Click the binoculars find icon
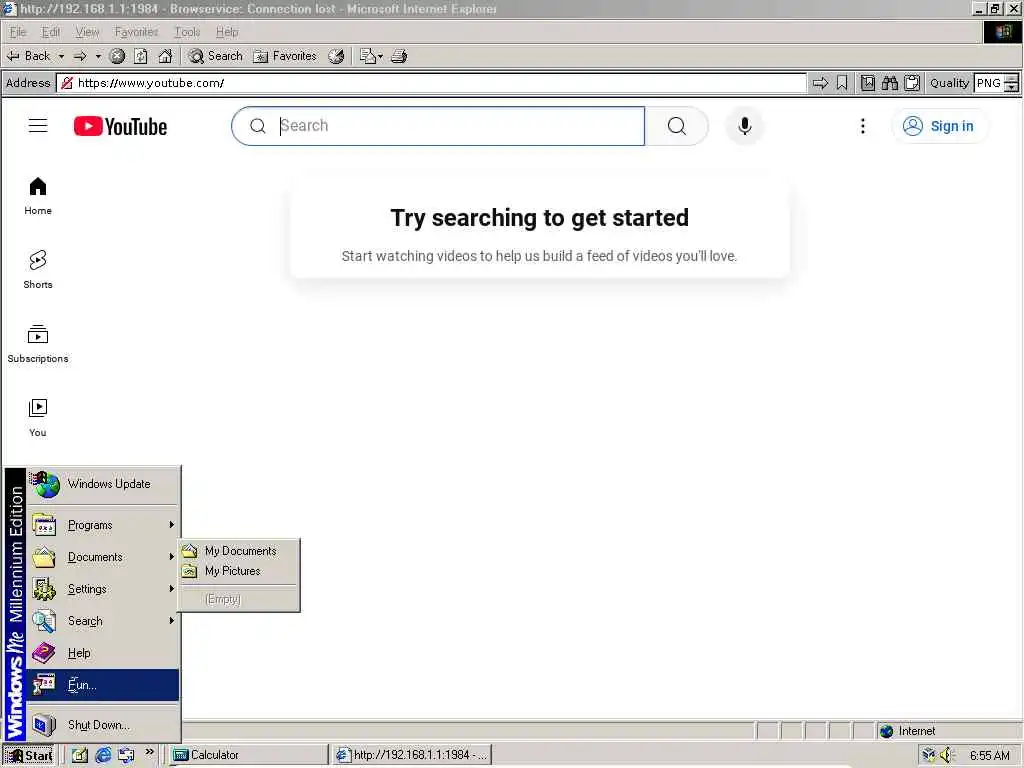 click(889, 83)
